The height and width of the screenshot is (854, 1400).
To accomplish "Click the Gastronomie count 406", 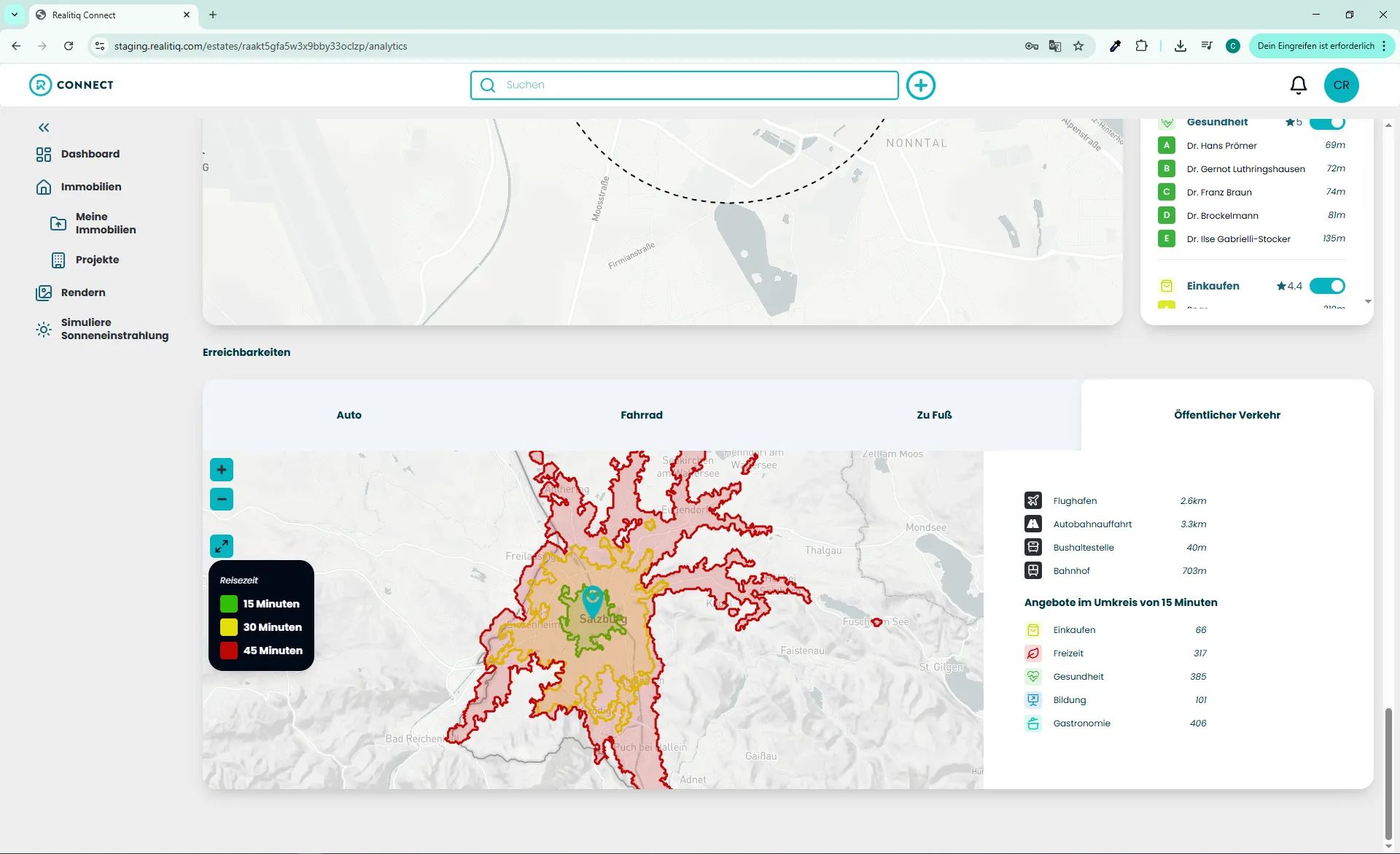I will click(1198, 723).
